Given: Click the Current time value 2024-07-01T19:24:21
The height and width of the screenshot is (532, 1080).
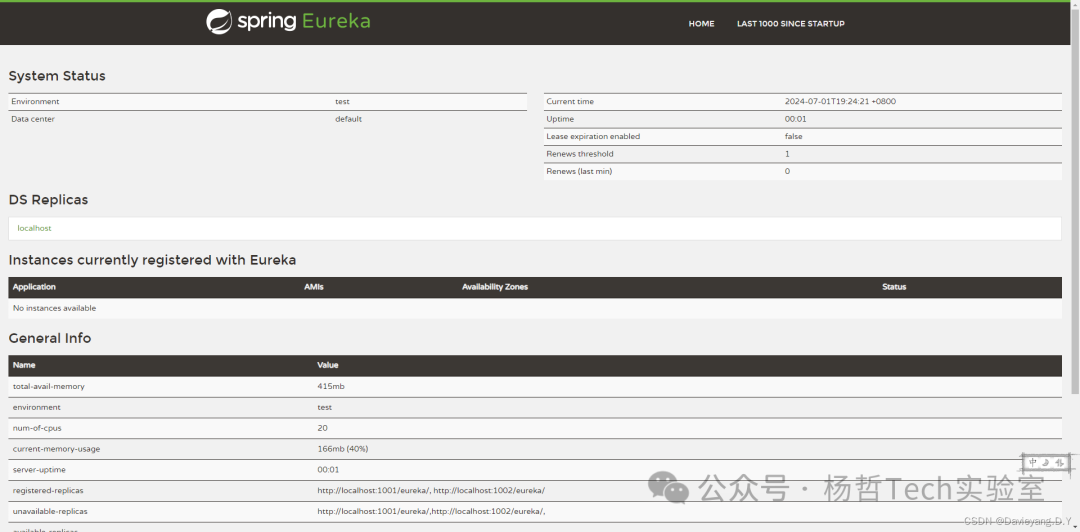Looking at the screenshot, I should [x=840, y=101].
